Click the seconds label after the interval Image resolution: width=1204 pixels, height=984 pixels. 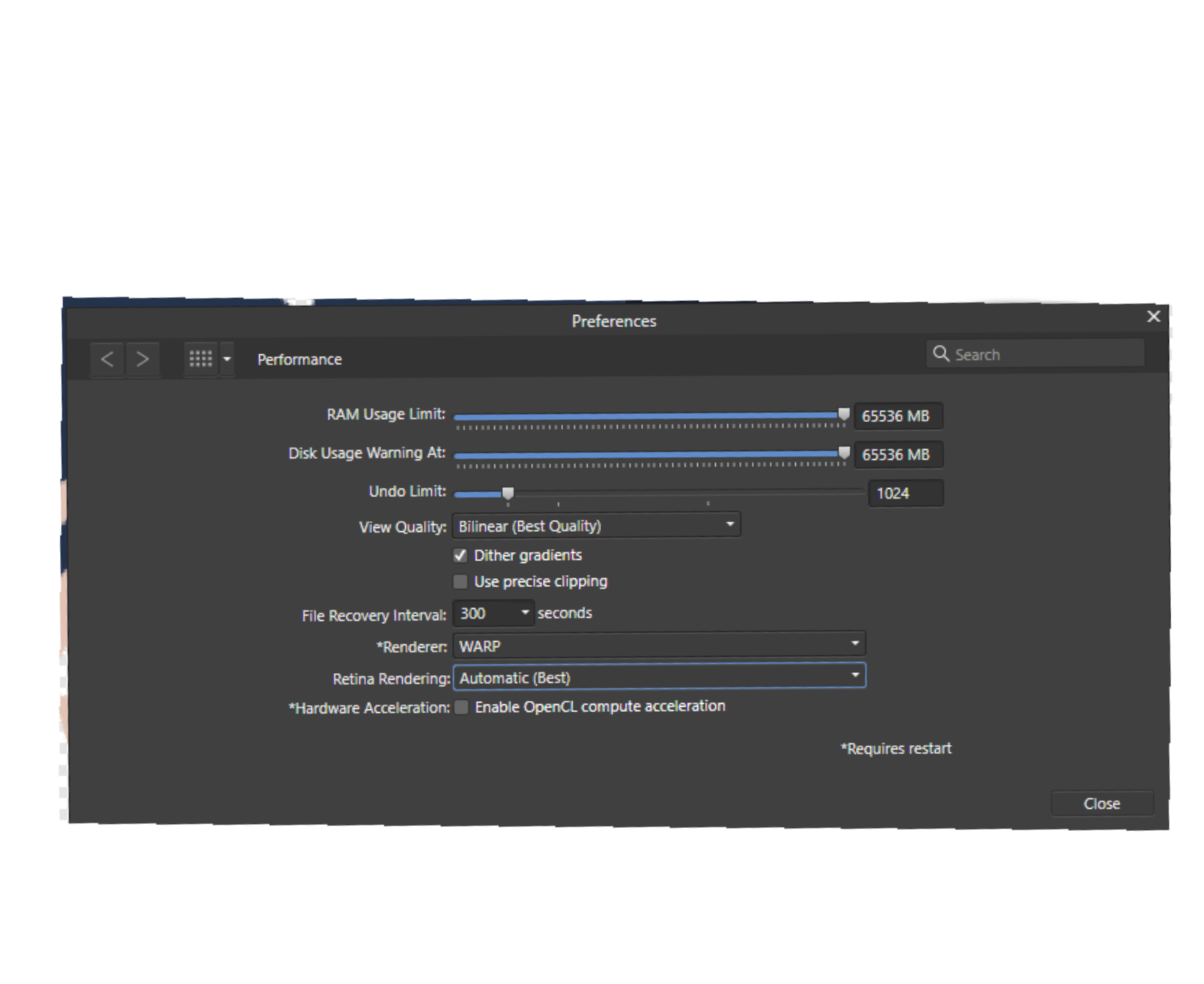click(564, 613)
